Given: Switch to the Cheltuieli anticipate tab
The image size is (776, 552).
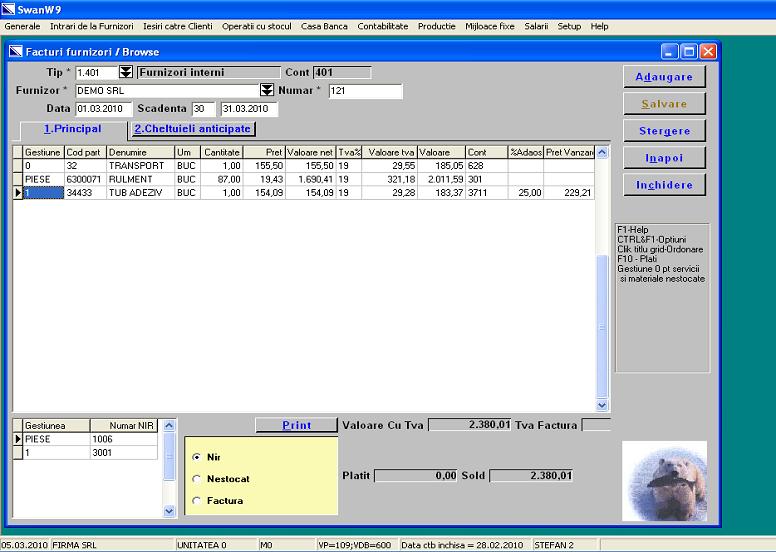Looking at the screenshot, I should [x=193, y=128].
